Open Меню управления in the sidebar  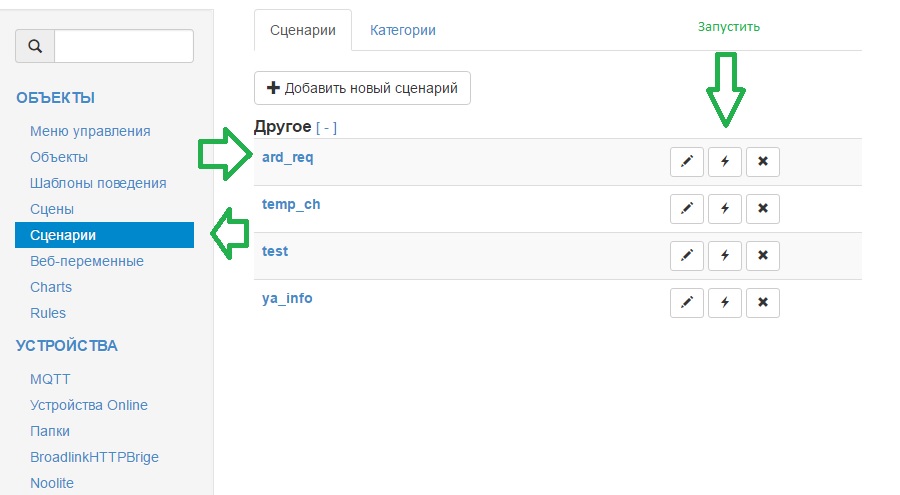[90, 131]
